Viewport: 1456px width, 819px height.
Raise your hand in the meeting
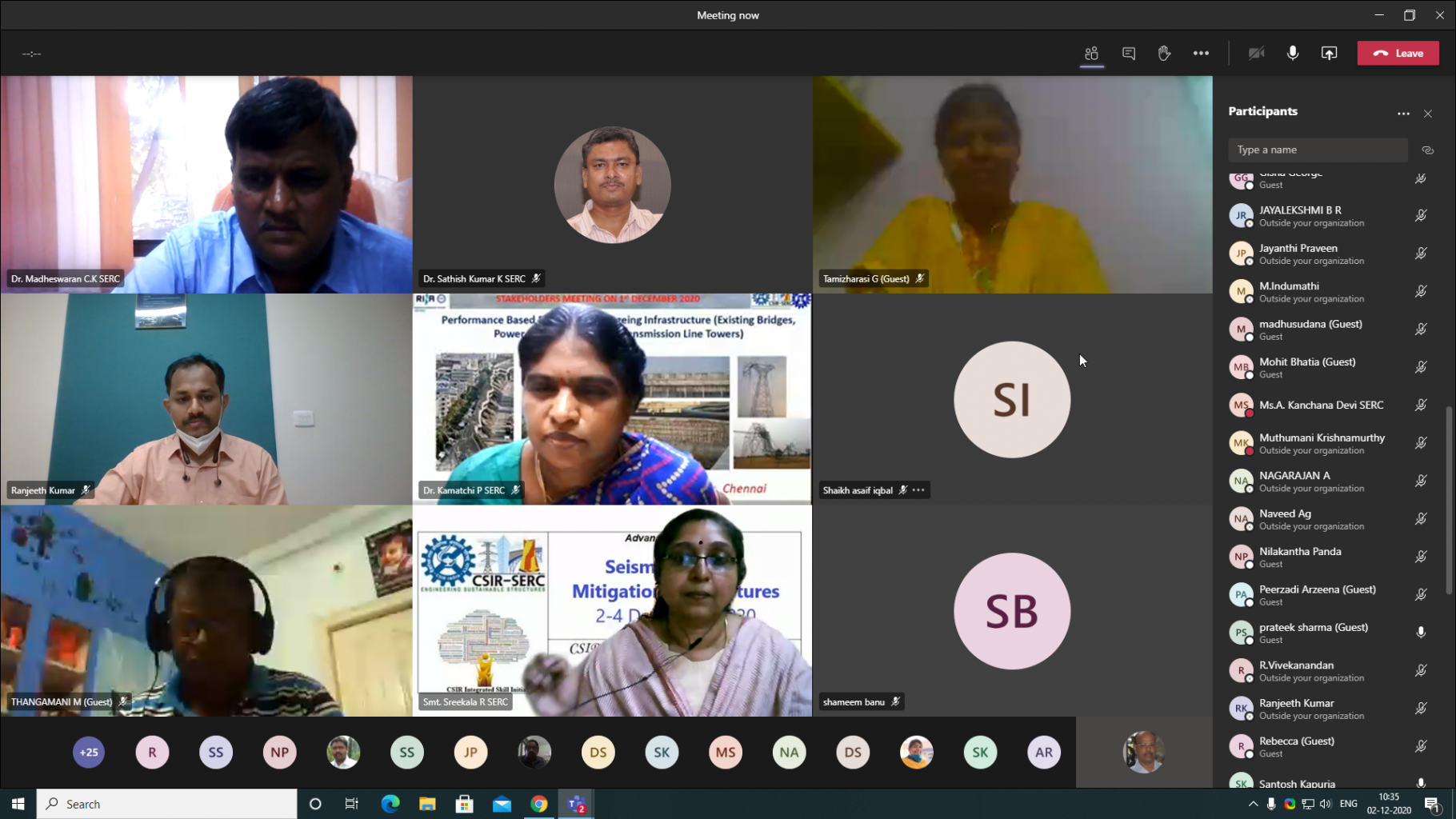[x=1164, y=54]
